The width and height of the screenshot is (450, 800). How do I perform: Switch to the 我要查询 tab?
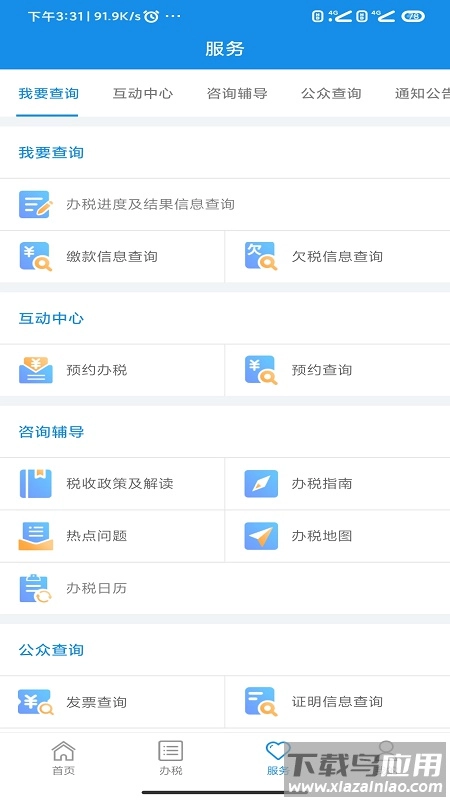click(x=48, y=94)
